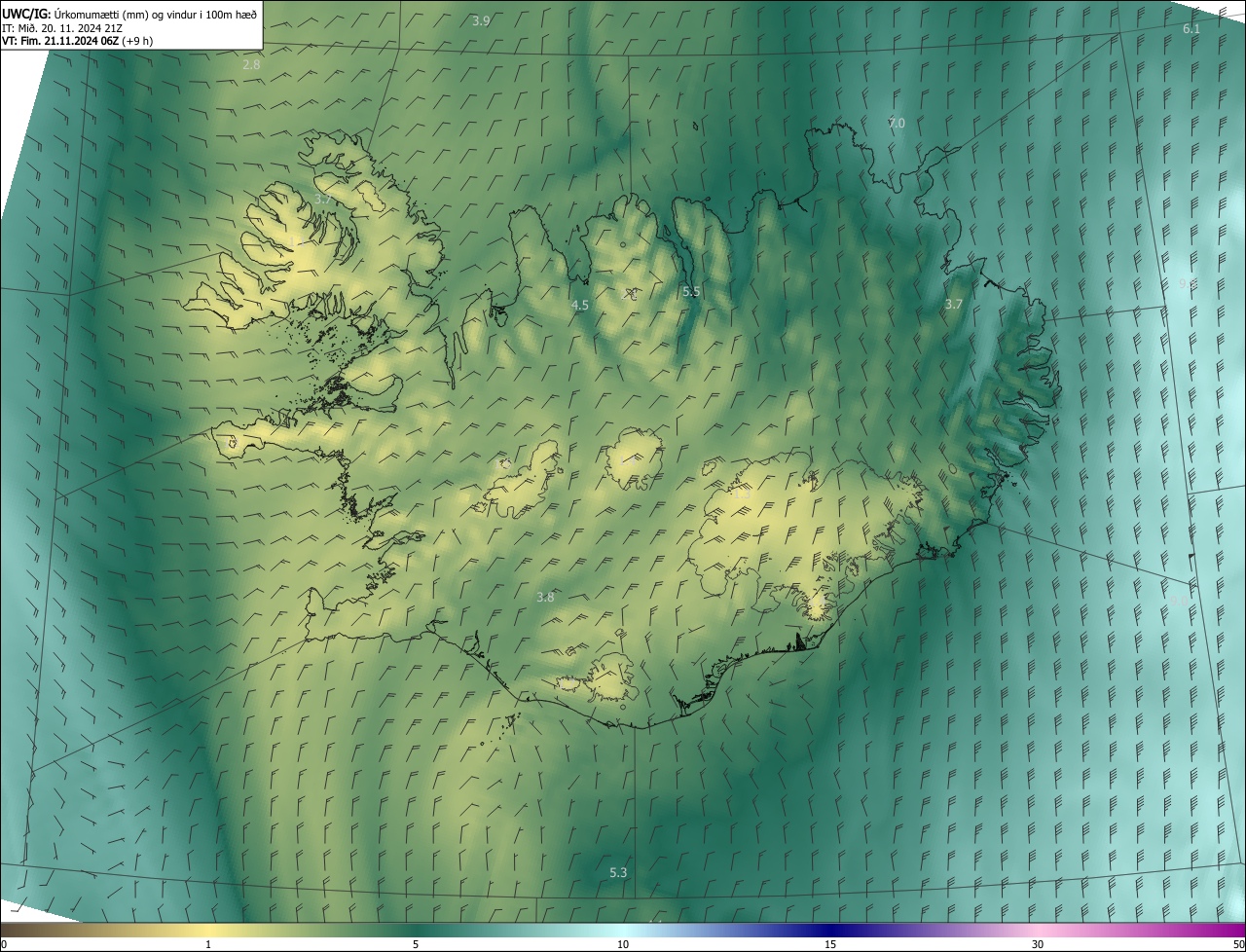Click the '7.0' value on the map

tap(897, 123)
